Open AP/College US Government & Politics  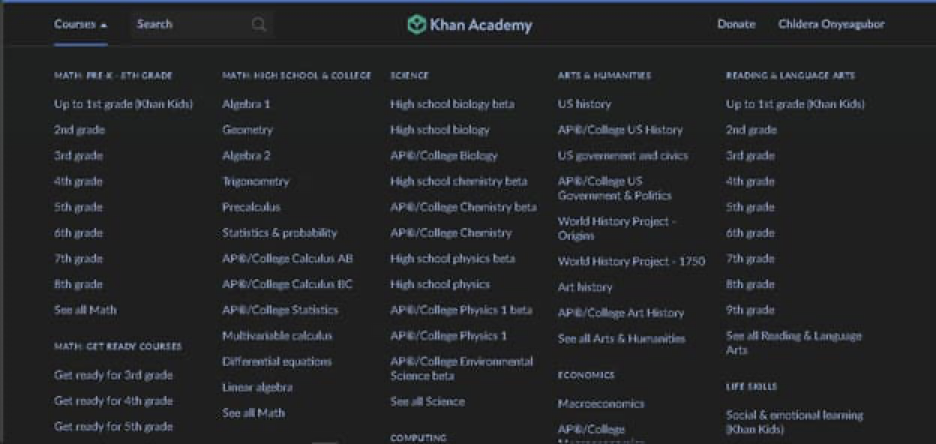tap(614, 188)
